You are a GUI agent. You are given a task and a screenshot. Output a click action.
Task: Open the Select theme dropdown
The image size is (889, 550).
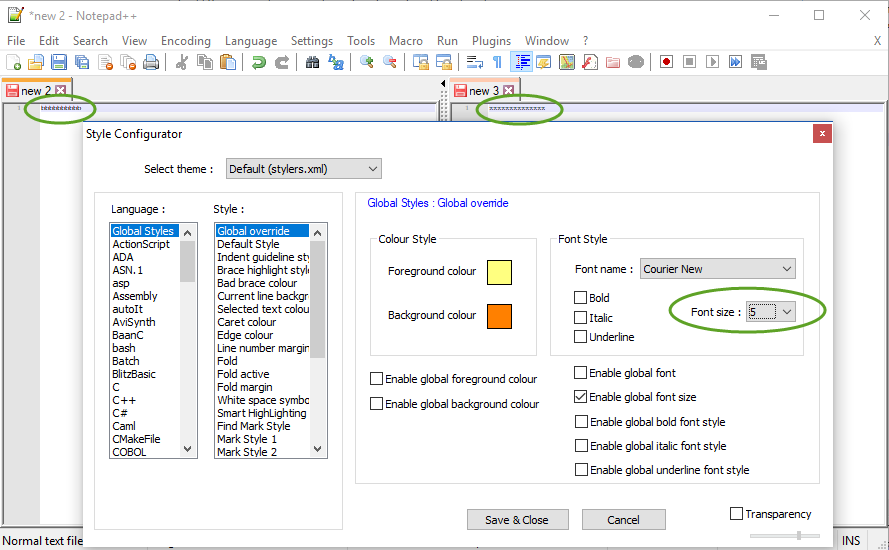pyautogui.click(x=303, y=169)
